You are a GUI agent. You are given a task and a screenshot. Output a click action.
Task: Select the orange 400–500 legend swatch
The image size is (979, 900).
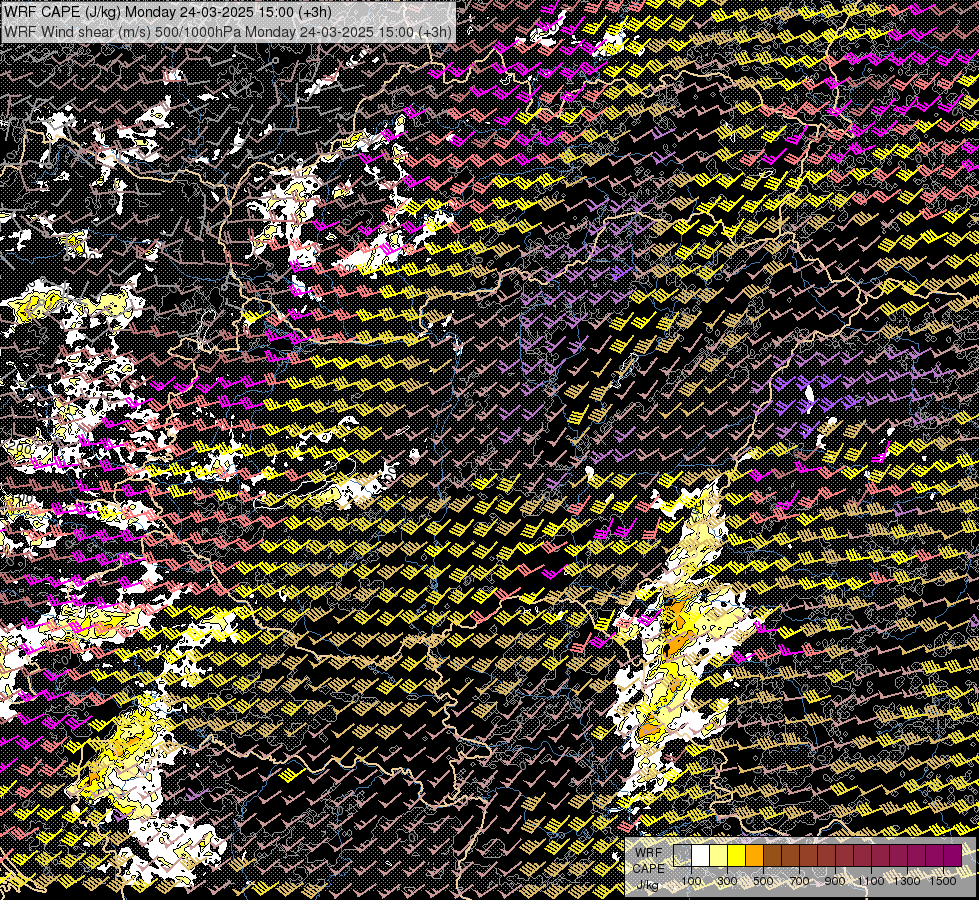755,855
